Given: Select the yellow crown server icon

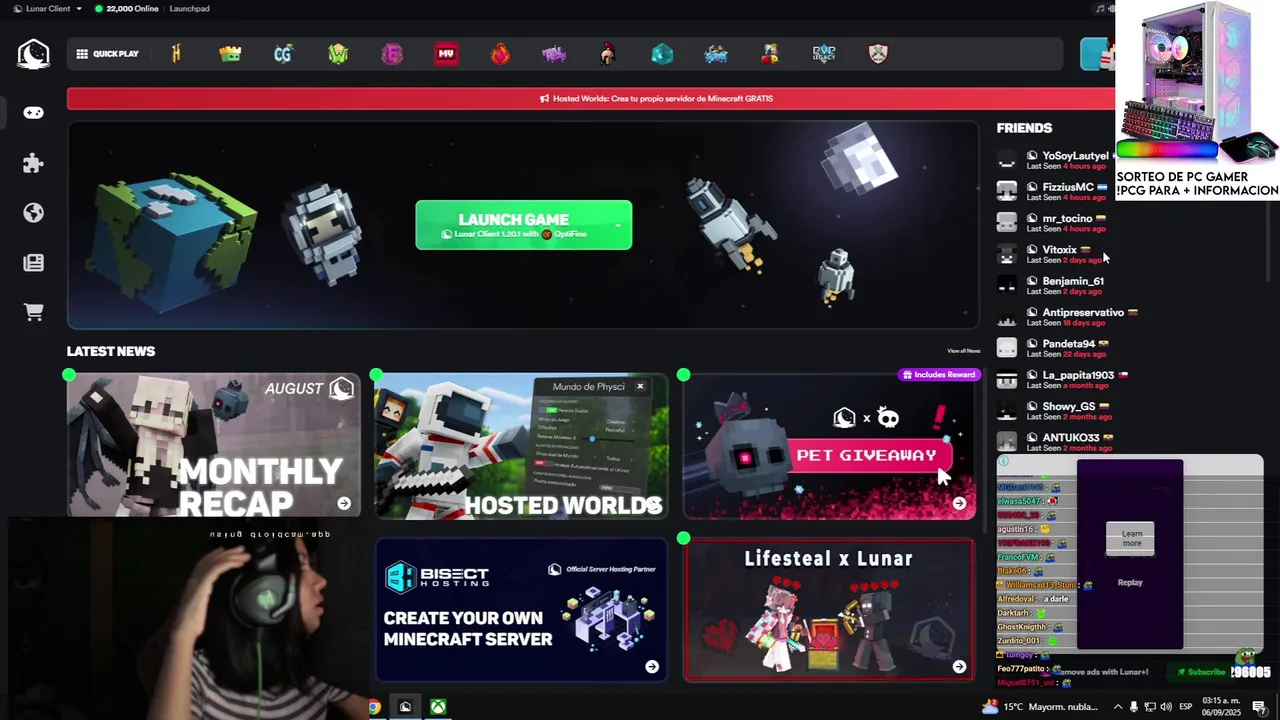Looking at the screenshot, I should [x=230, y=54].
